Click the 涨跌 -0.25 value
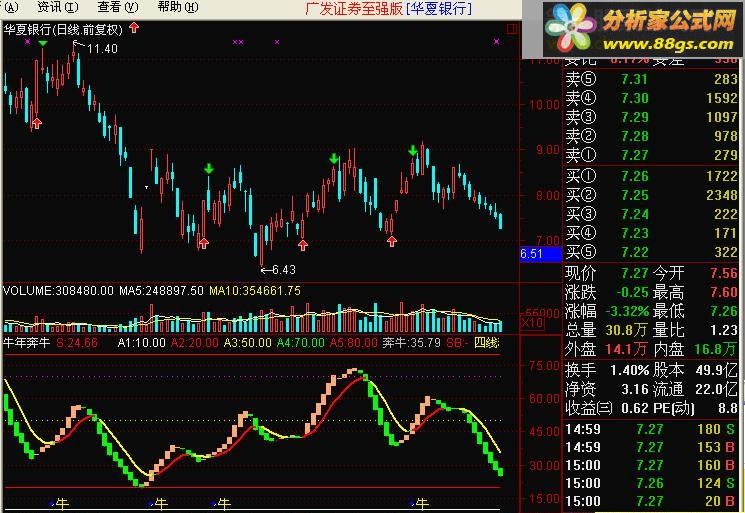 632,292
